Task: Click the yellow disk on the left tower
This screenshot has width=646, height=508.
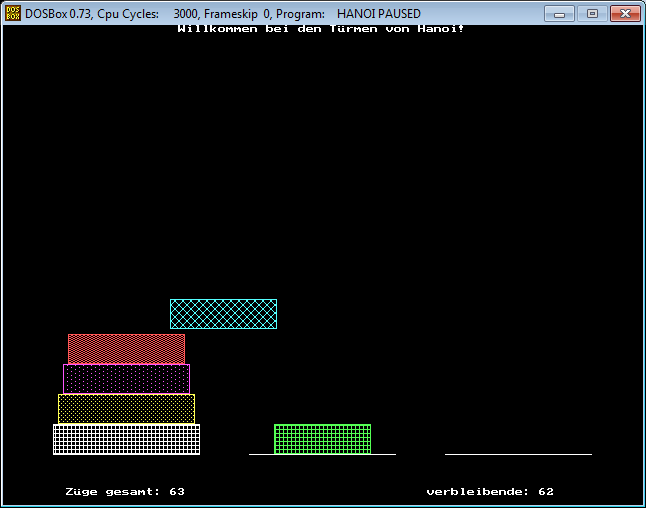Action: click(x=126, y=409)
